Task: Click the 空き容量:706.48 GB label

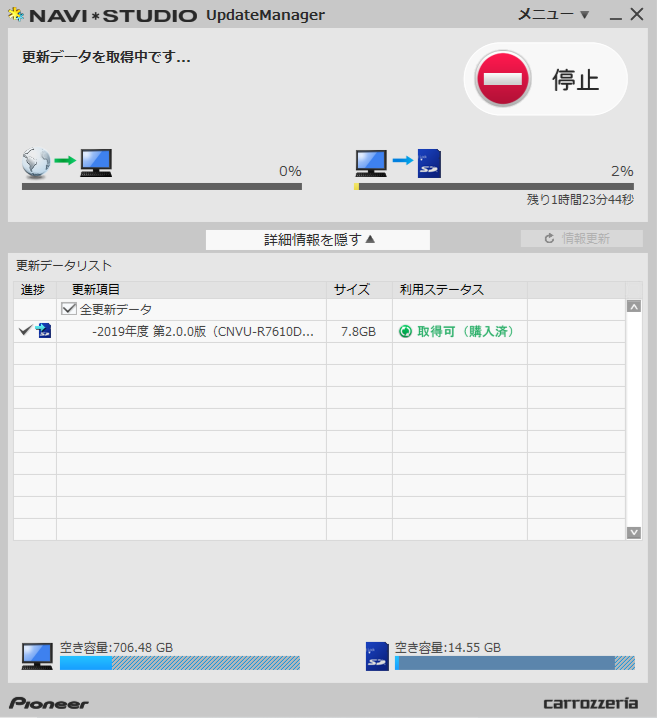Action: pos(117,647)
